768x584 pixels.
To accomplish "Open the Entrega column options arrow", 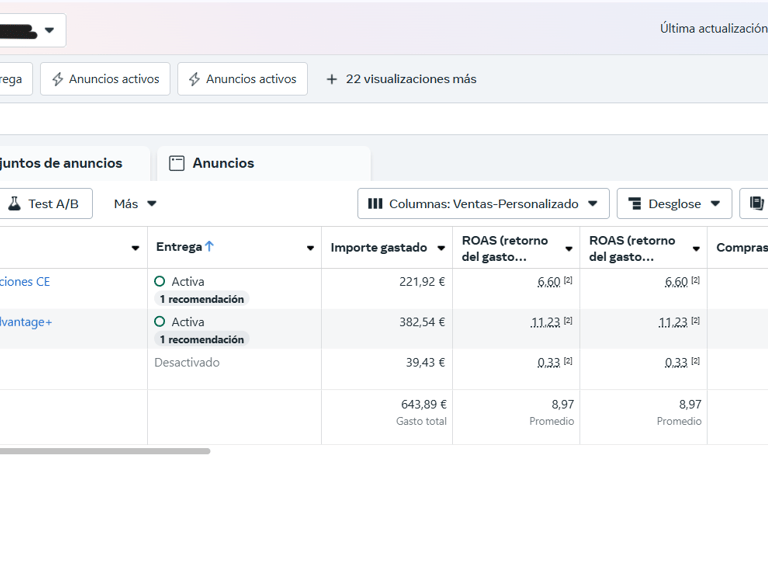I will click(310, 248).
